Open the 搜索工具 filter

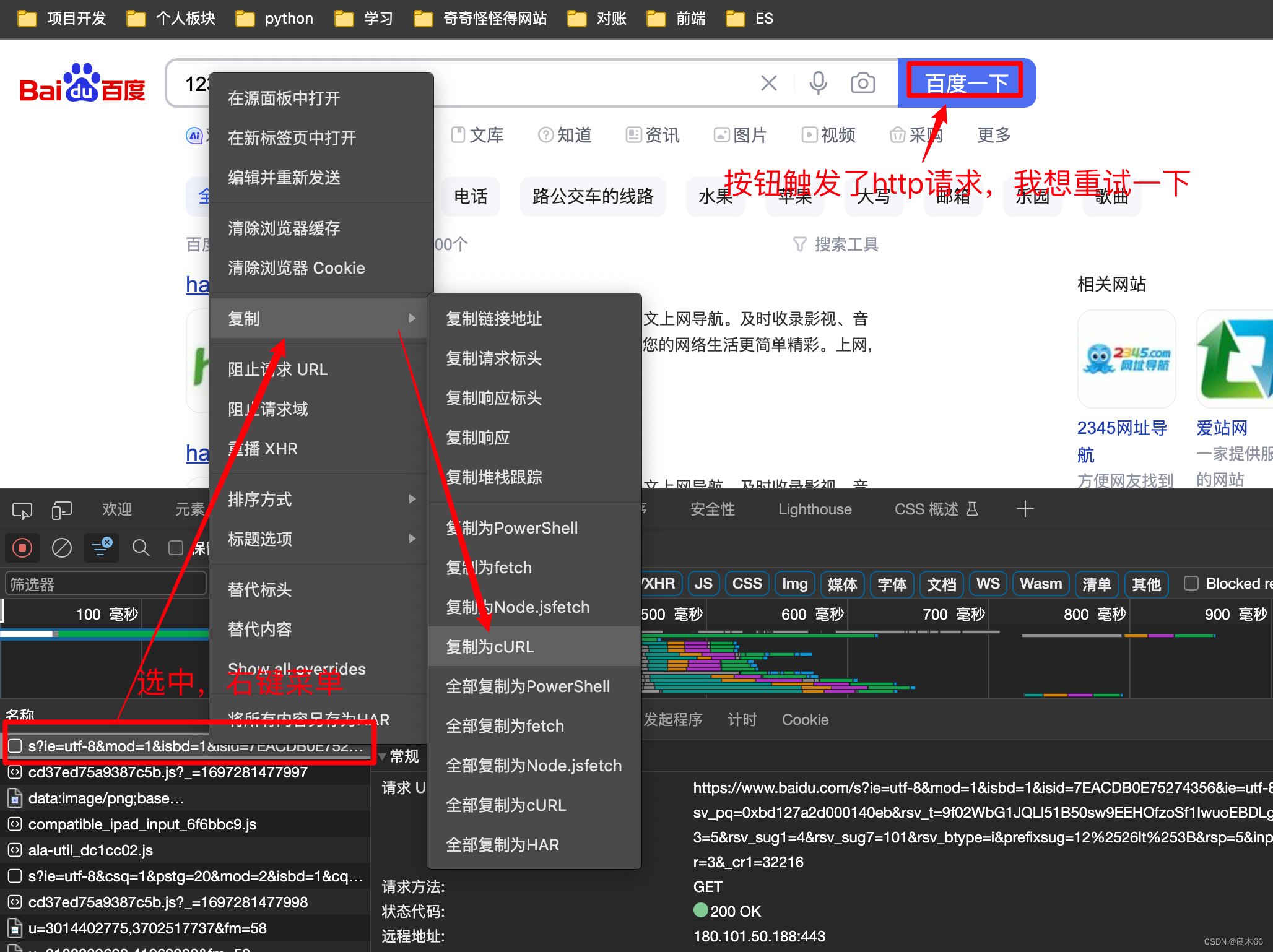coord(836,244)
